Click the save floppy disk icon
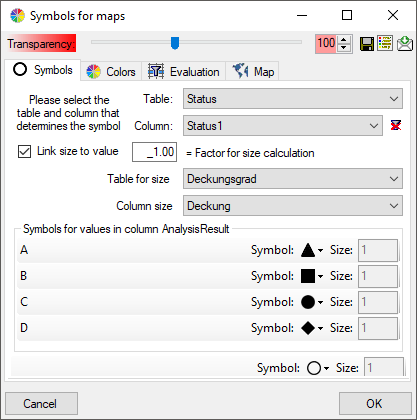Viewport: 417px width, 420px height. (367, 44)
